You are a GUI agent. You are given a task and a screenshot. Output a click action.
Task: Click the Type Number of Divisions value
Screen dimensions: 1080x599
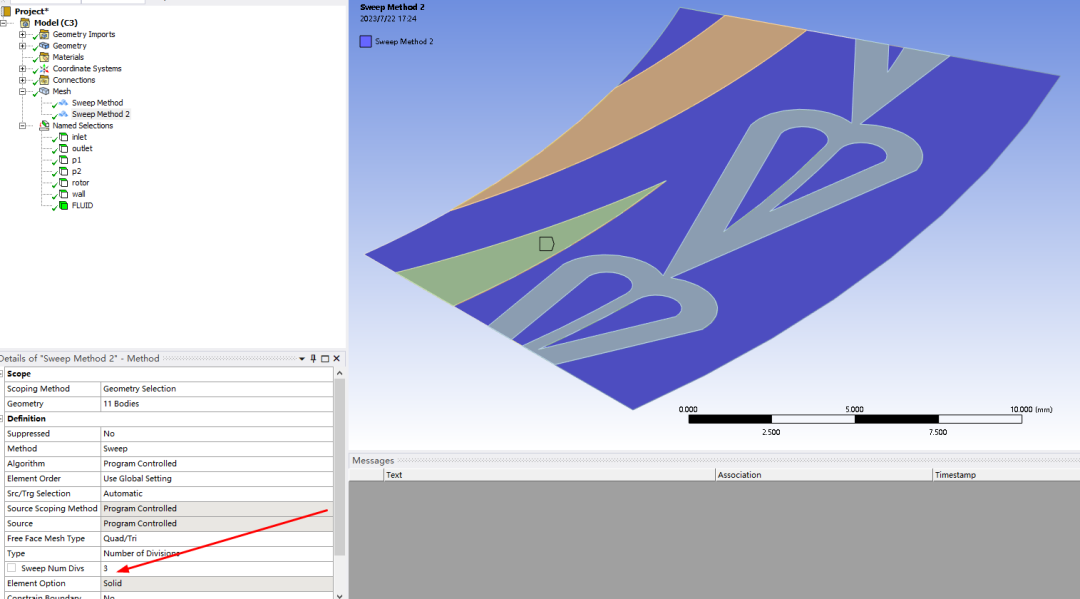(x=217, y=554)
